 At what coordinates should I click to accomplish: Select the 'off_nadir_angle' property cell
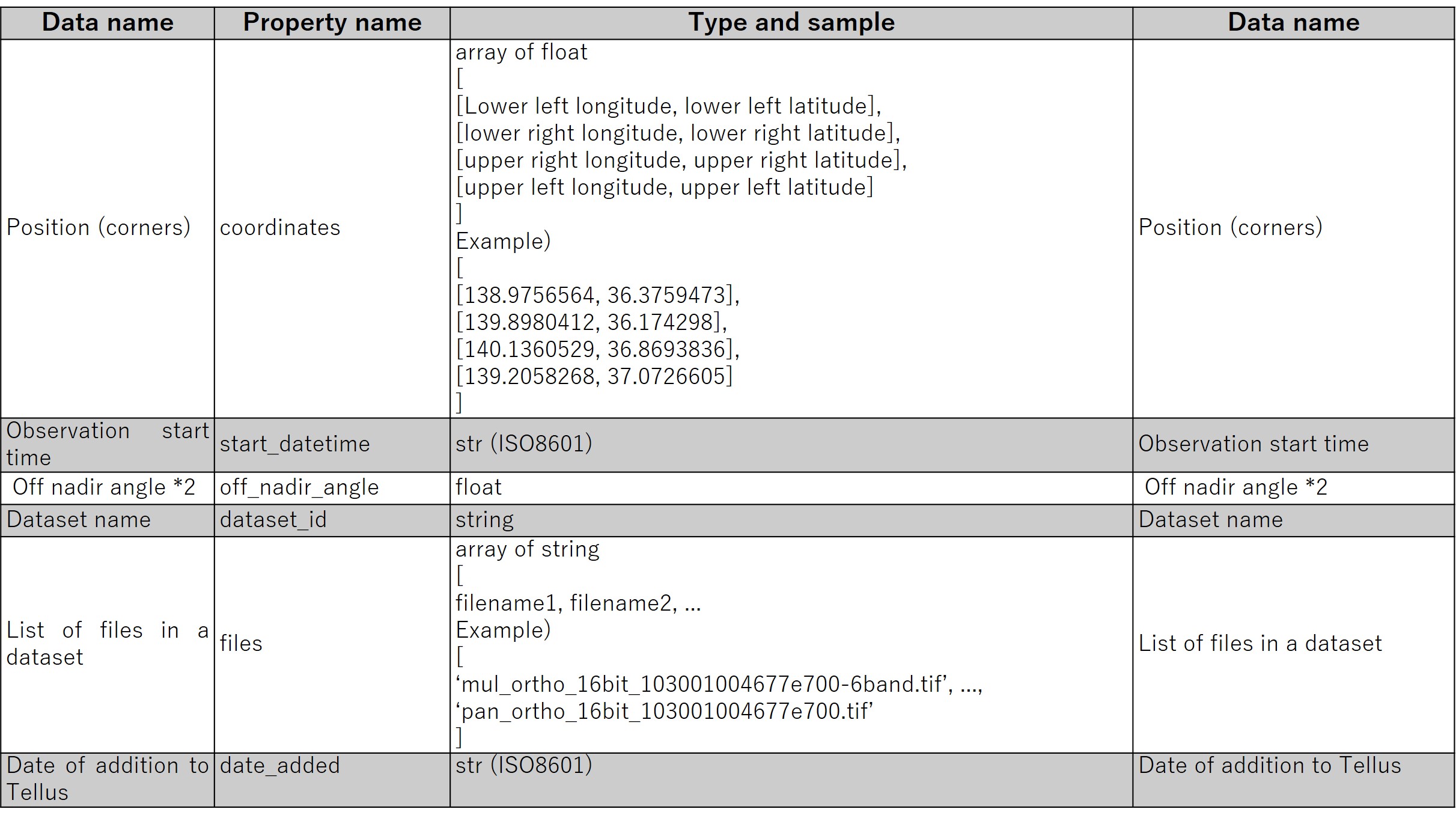coord(332,488)
